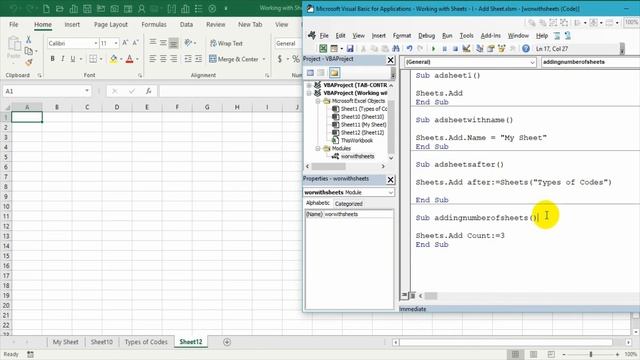This screenshot has height=360, width=640.
Task: Click the Find binoculars icon in VBA toolbar
Action: click(396, 49)
